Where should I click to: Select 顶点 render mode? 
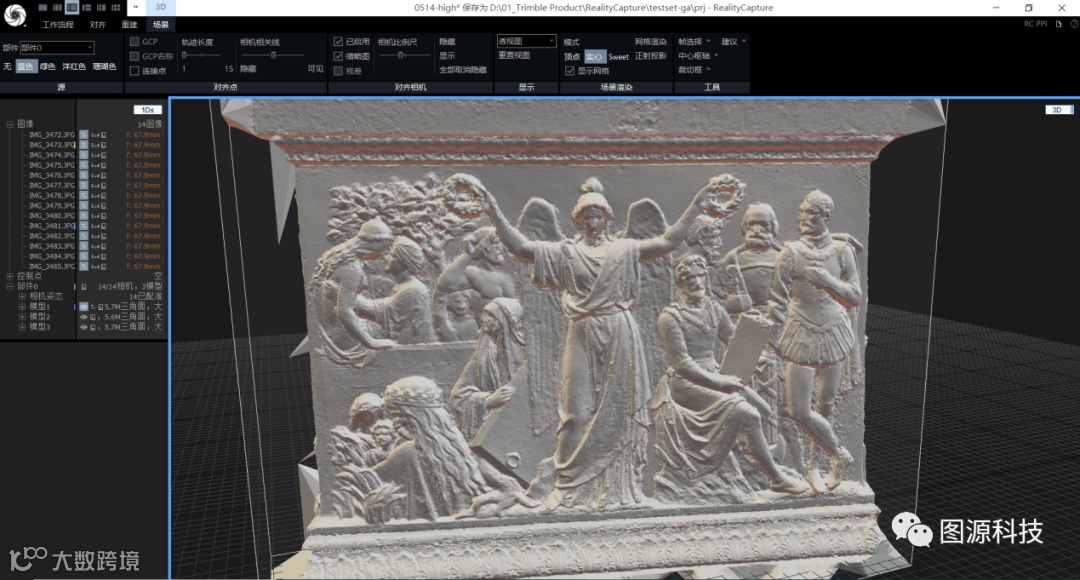[572, 56]
